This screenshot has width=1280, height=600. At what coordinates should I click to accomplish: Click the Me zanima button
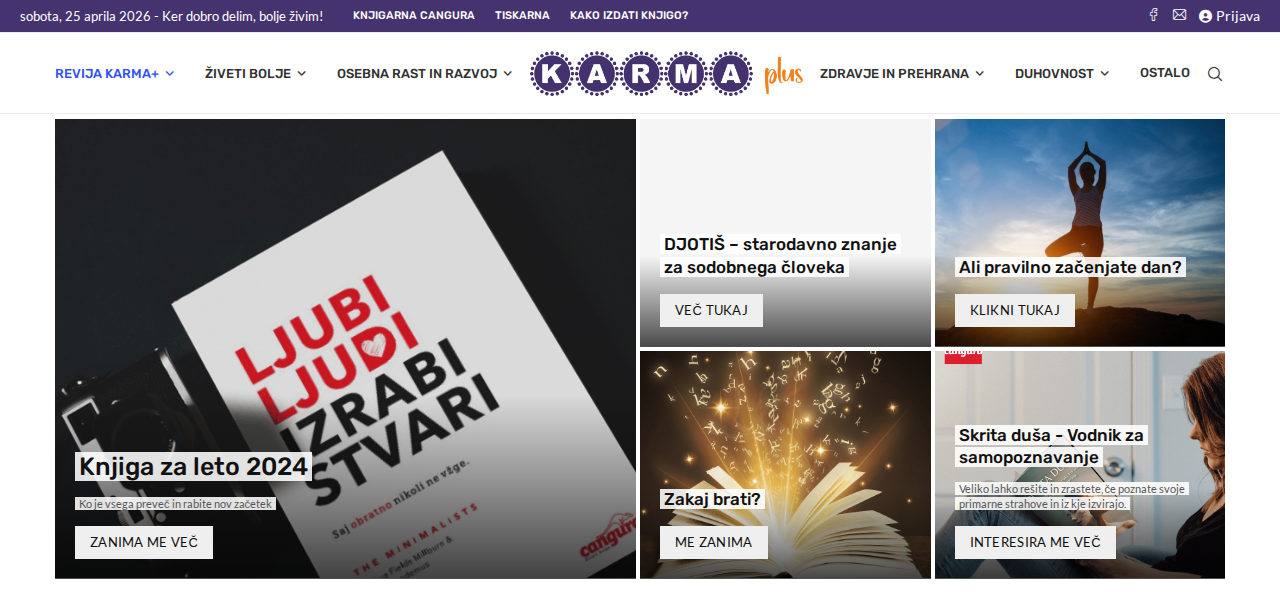coord(713,542)
